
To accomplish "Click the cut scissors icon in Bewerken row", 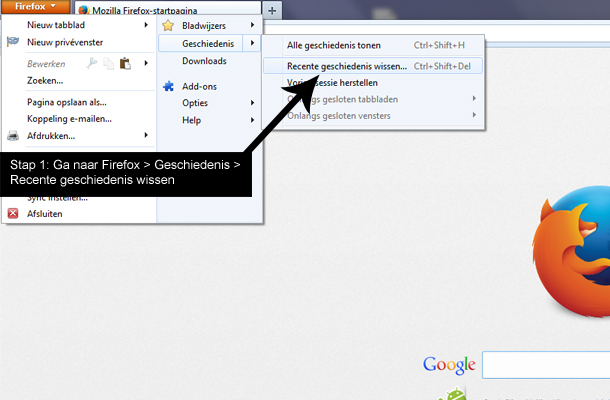I will point(91,63).
